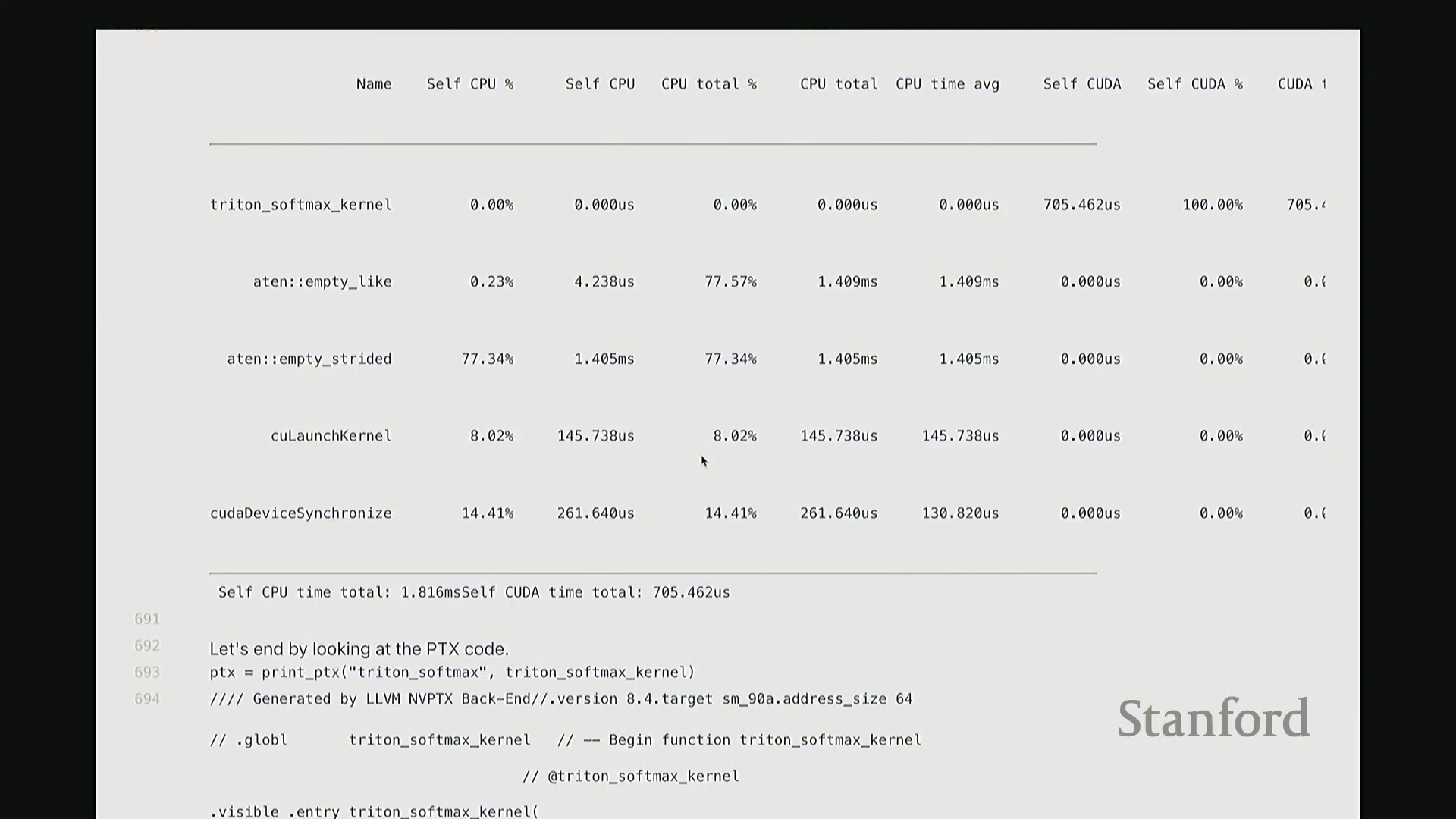Click line number 692 in the gutter
The height and width of the screenshot is (819, 1456).
tap(147, 645)
